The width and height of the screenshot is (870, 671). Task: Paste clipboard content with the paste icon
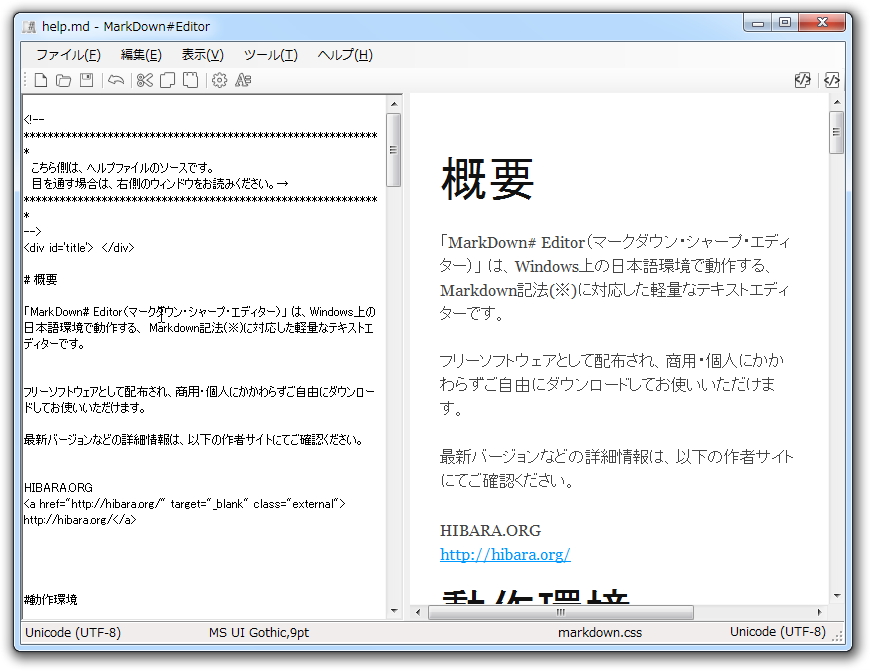pos(191,80)
